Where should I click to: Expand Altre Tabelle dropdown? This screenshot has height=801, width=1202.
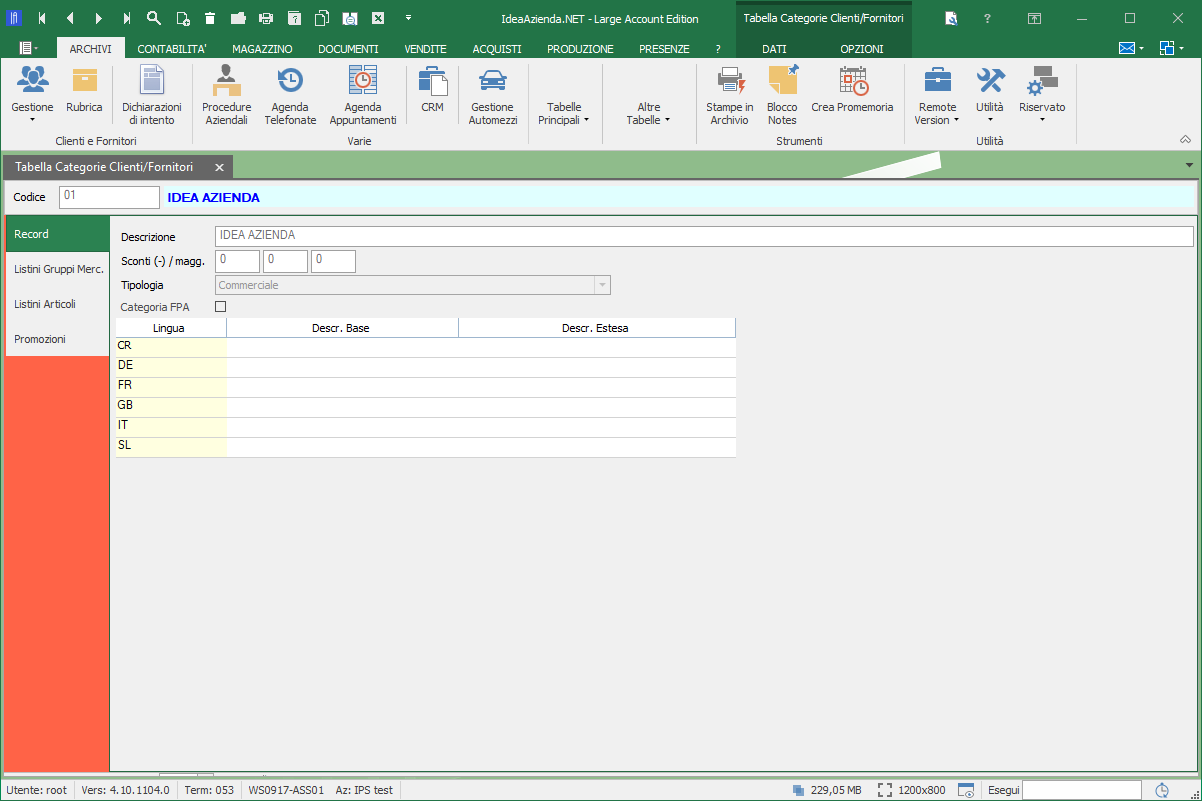pyautogui.click(x=649, y=113)
